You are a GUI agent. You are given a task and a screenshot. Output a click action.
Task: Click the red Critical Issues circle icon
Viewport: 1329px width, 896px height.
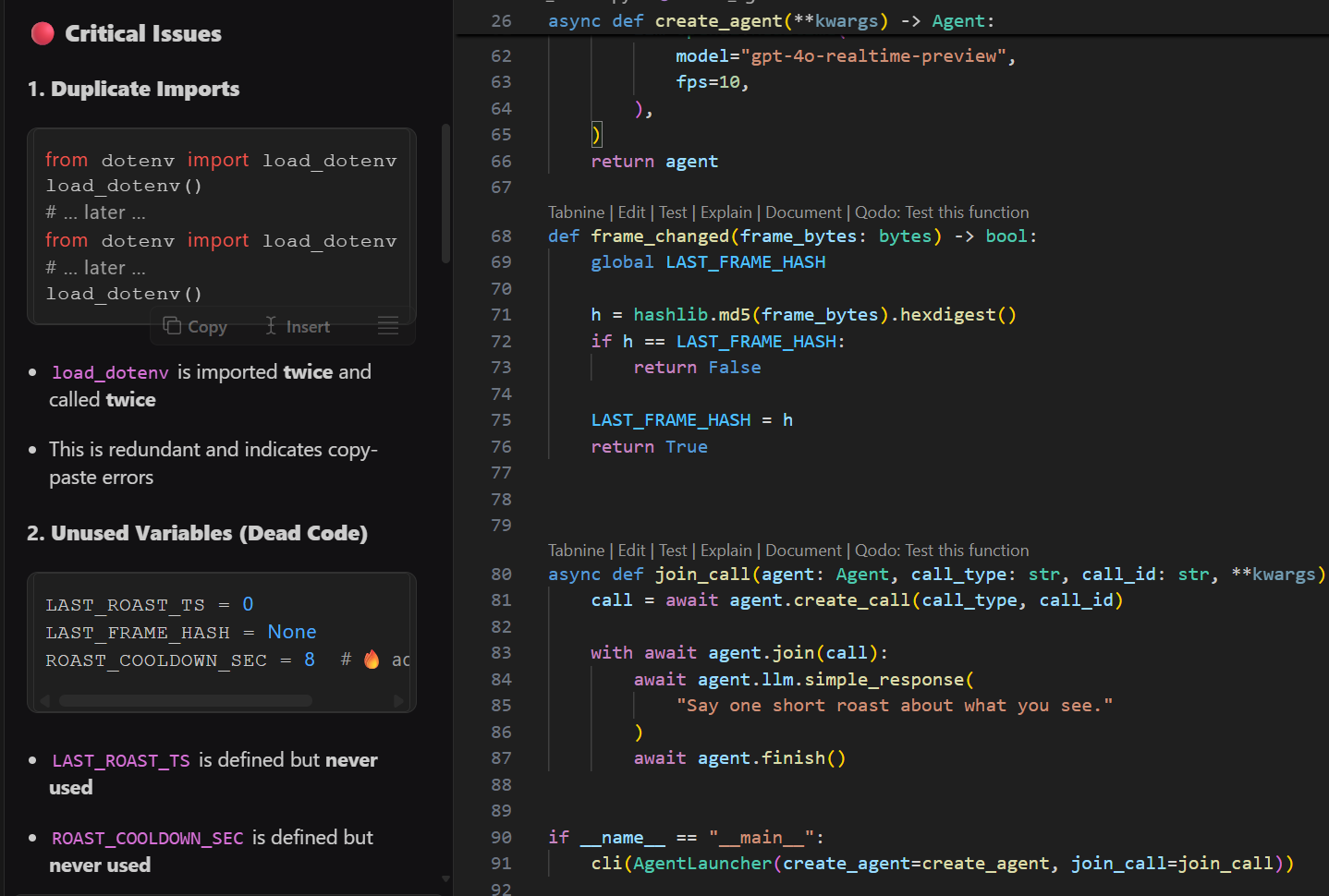point(43,34)
